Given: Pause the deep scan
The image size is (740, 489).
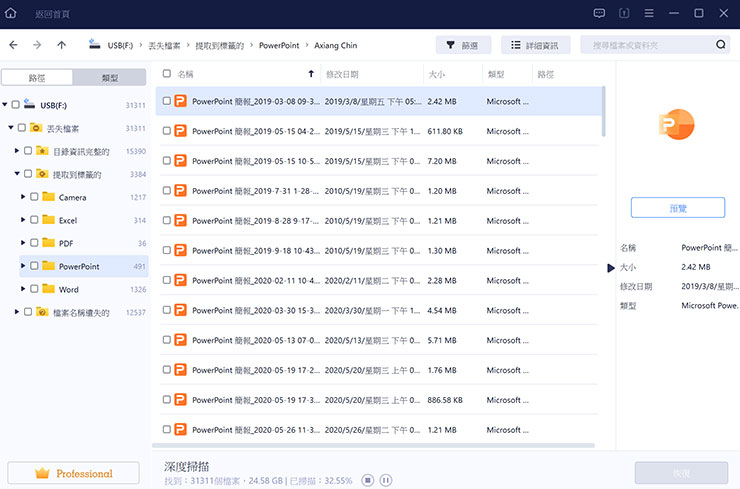Looking at the screenshot, I should pos(386,481).
